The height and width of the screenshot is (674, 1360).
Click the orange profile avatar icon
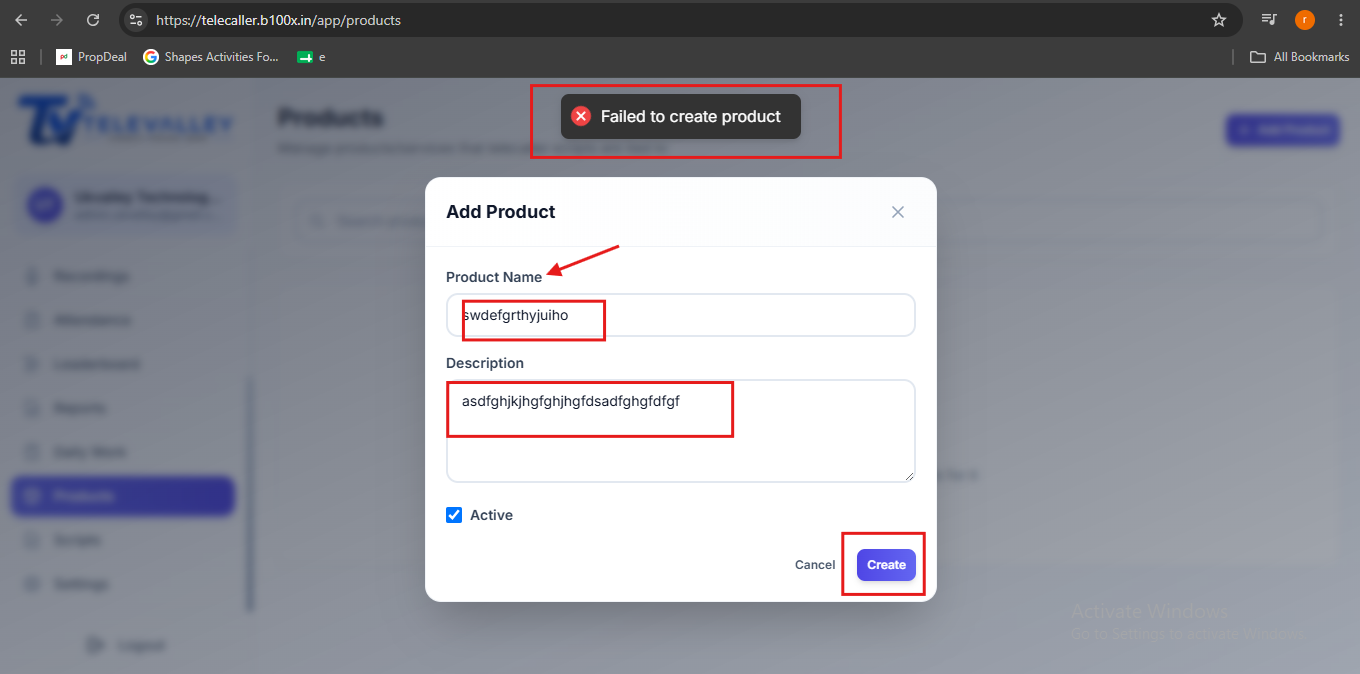pos(1304,20)
